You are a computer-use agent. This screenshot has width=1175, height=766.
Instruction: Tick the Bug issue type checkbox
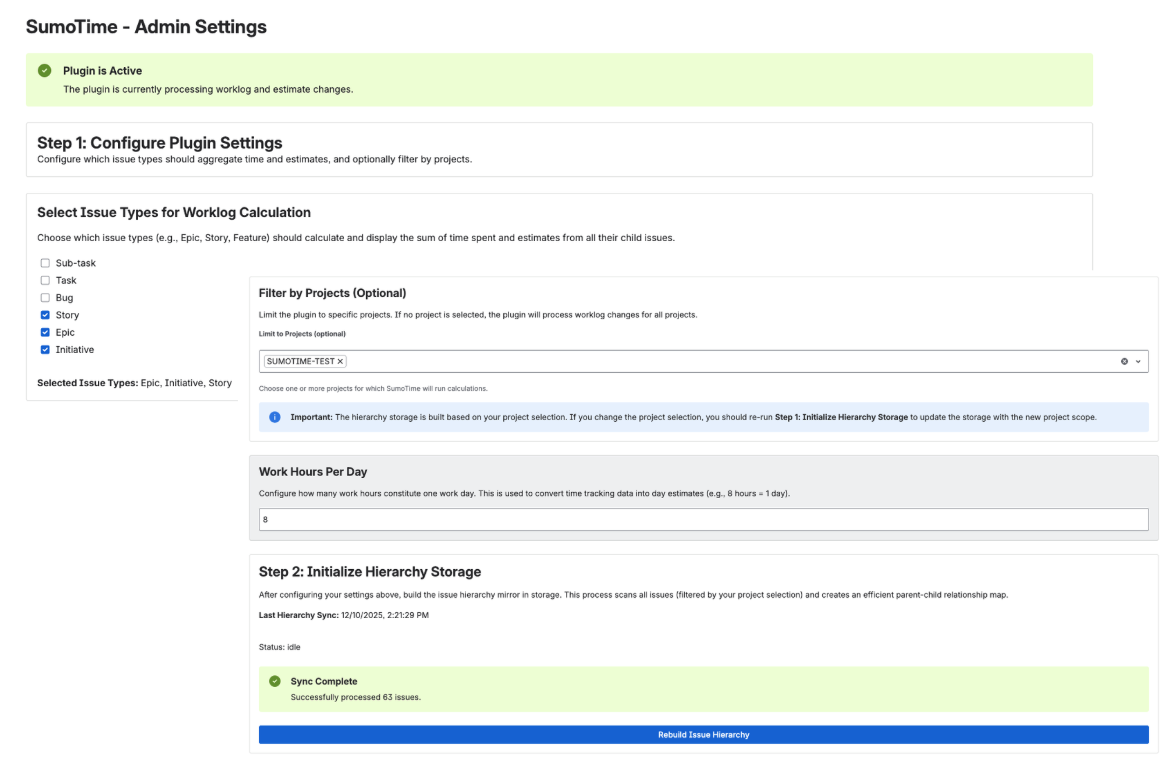(45, 298)
